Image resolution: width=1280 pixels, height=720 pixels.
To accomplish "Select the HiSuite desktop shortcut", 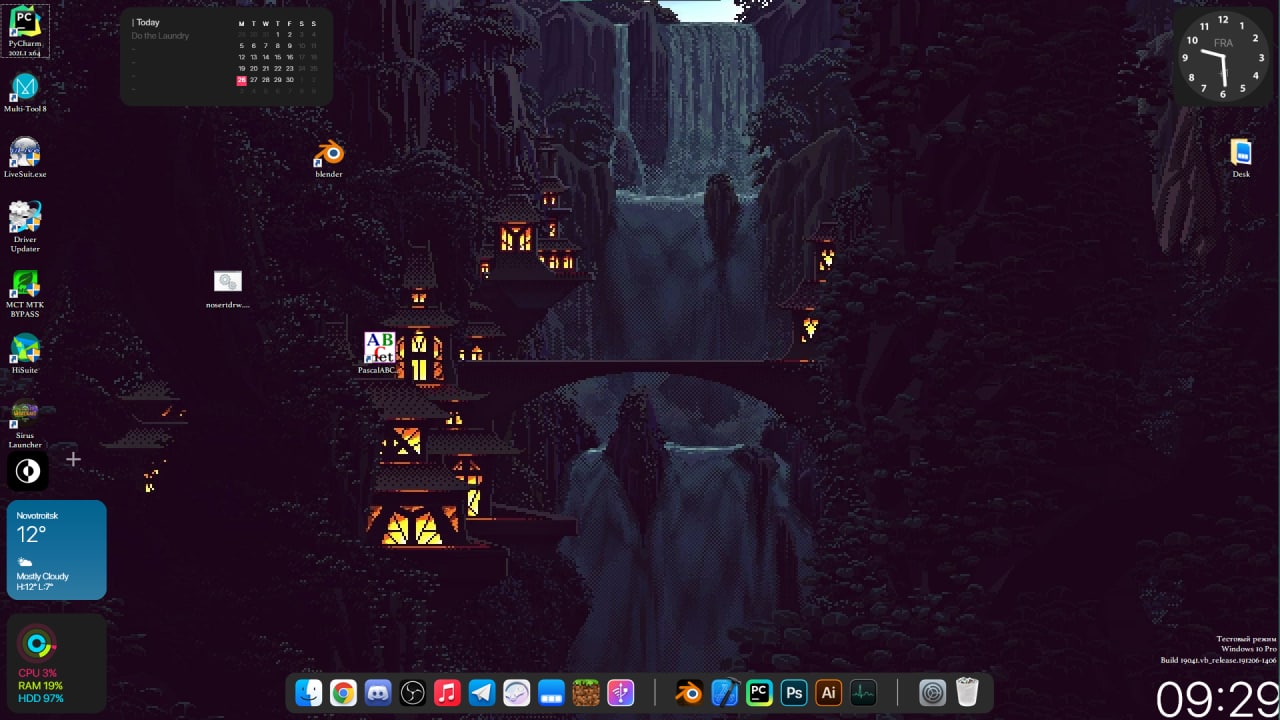I will point(25,354).
